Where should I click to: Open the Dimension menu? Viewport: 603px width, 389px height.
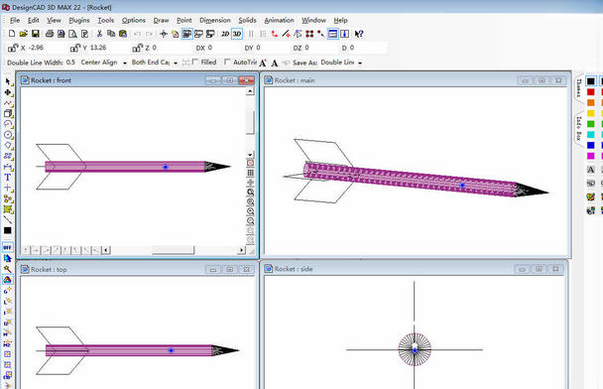215,20
